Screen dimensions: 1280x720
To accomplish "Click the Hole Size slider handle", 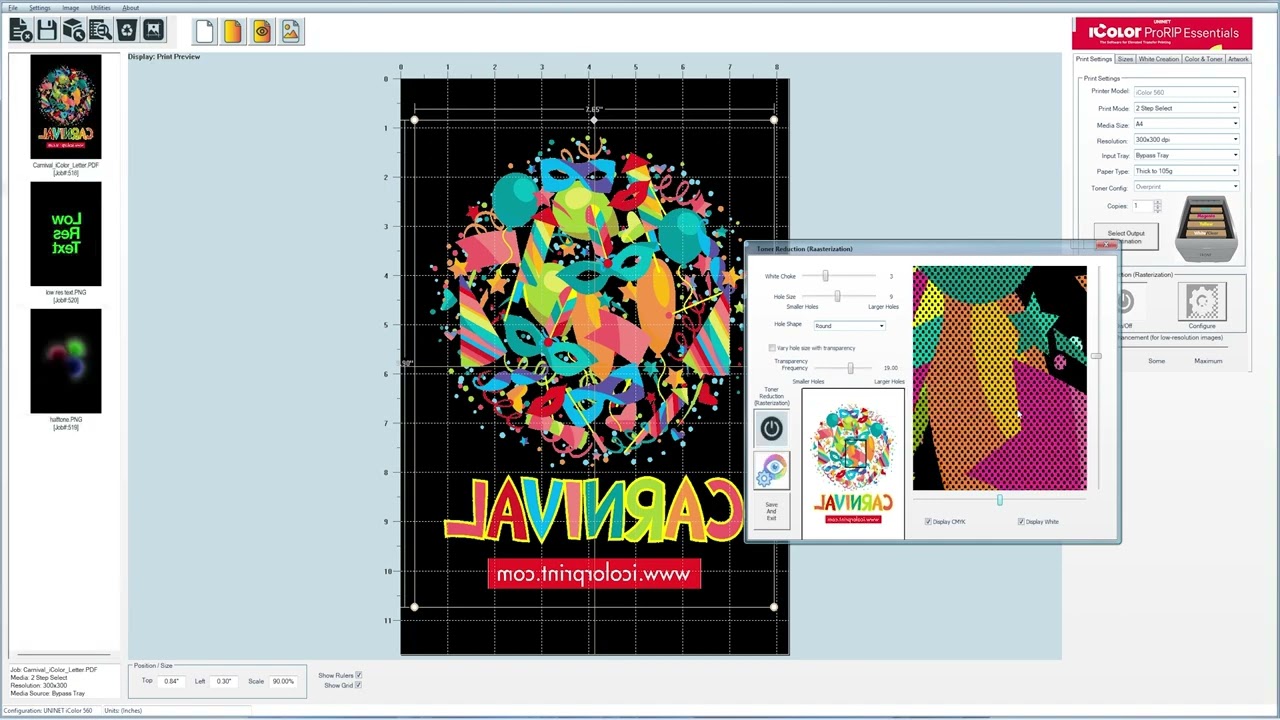I will click(x=838, y=296).
